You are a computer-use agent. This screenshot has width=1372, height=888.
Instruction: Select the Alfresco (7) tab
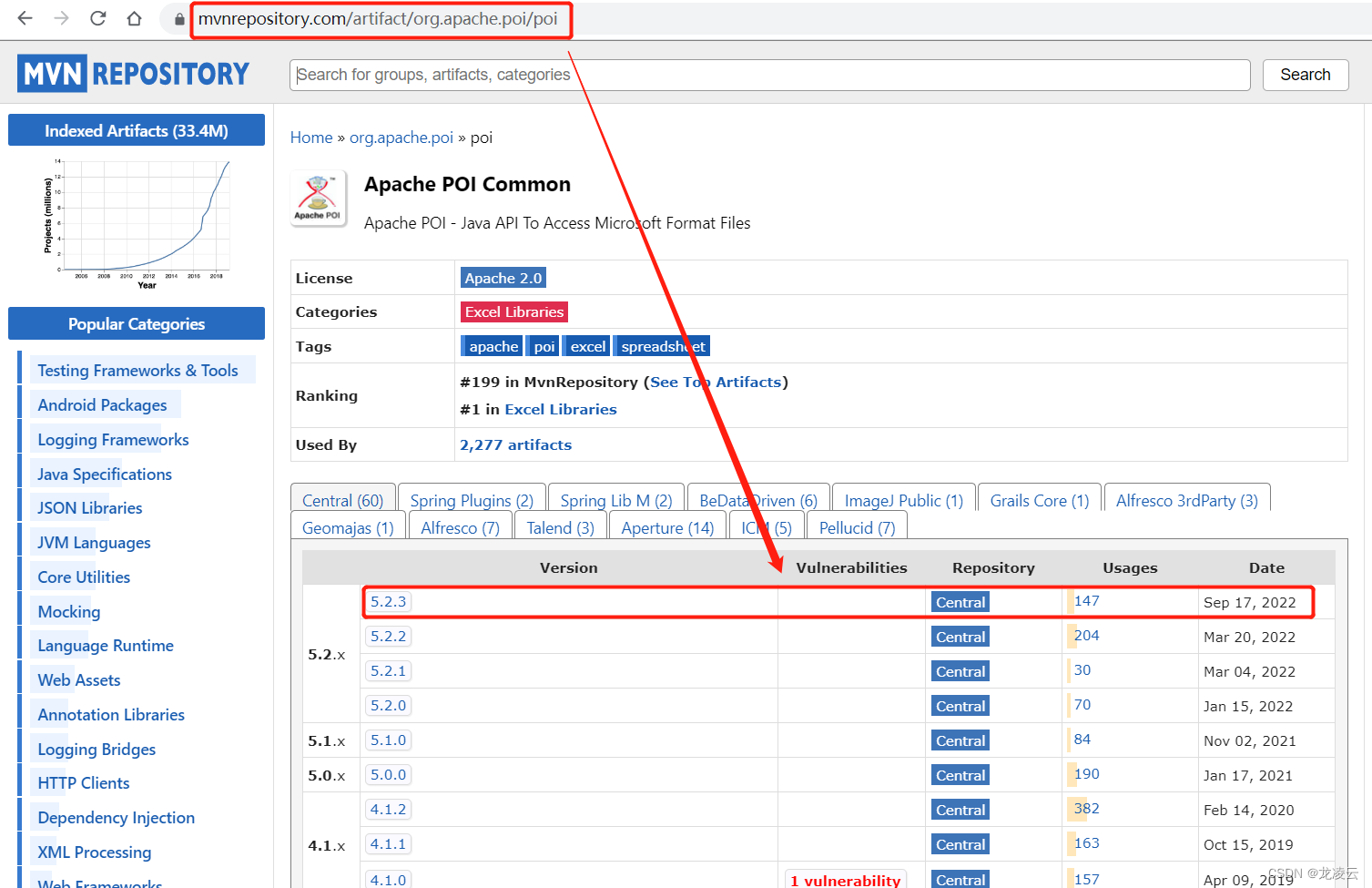pos(460,526)
